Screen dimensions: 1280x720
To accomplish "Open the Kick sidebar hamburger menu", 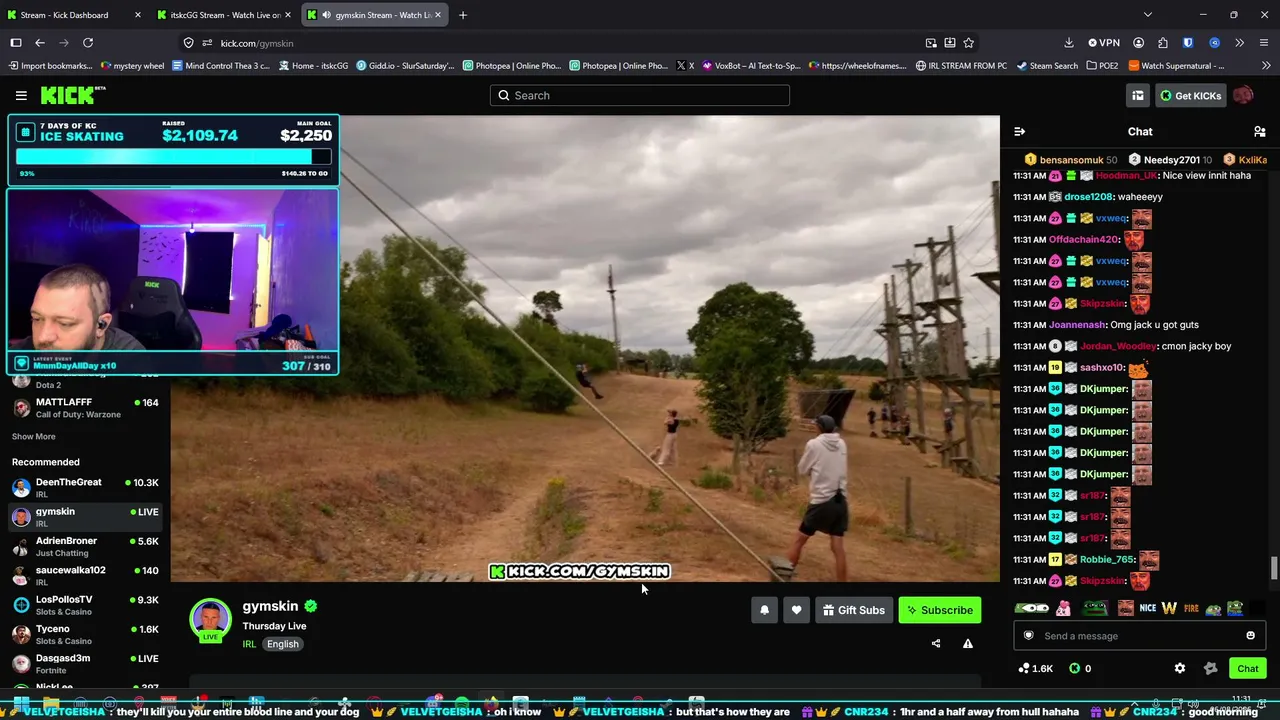I will point(21,95).
